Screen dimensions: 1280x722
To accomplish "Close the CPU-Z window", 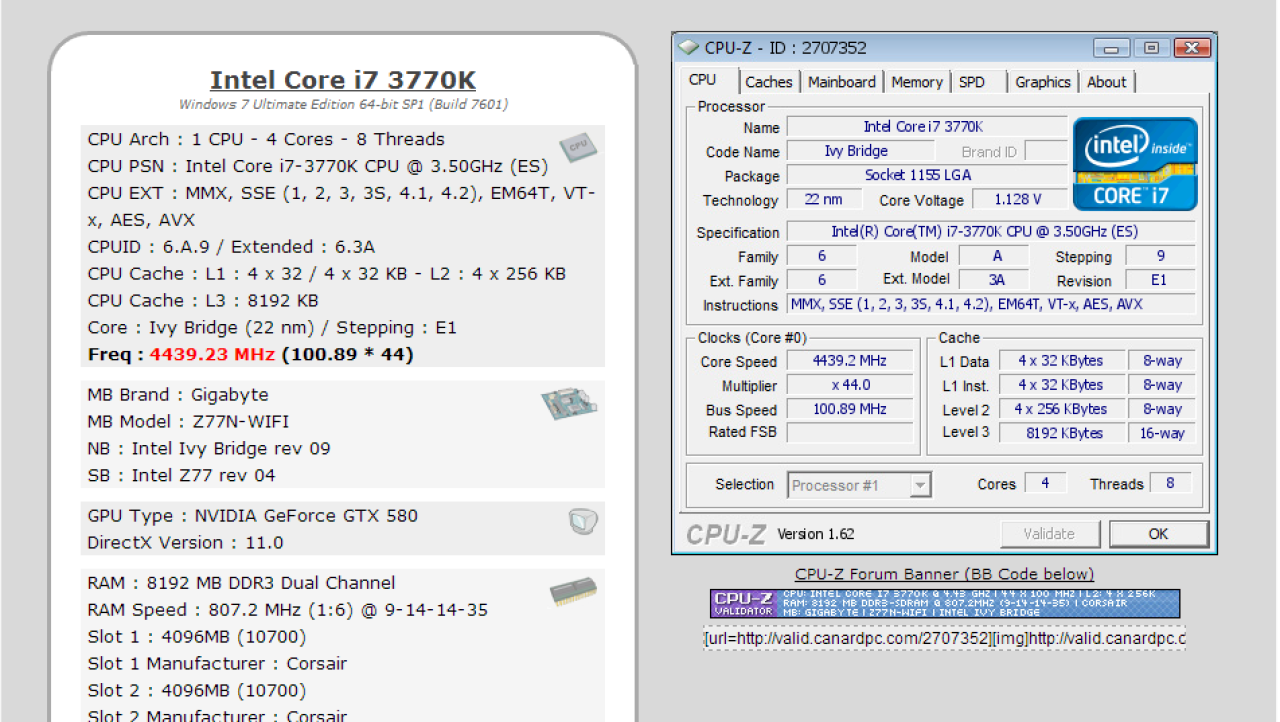I will 1191,47.
